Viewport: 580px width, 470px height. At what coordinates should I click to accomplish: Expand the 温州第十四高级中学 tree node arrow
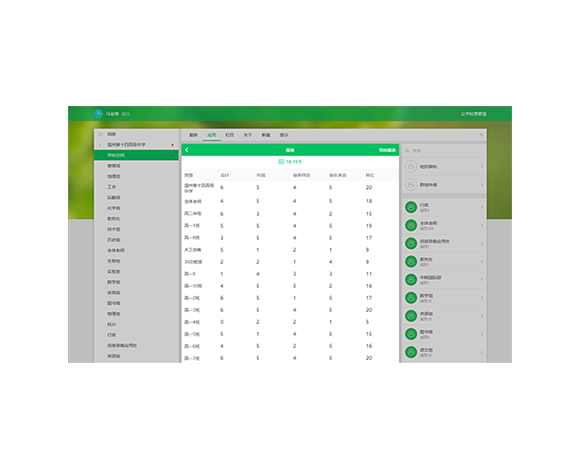[x=100, y=145]
